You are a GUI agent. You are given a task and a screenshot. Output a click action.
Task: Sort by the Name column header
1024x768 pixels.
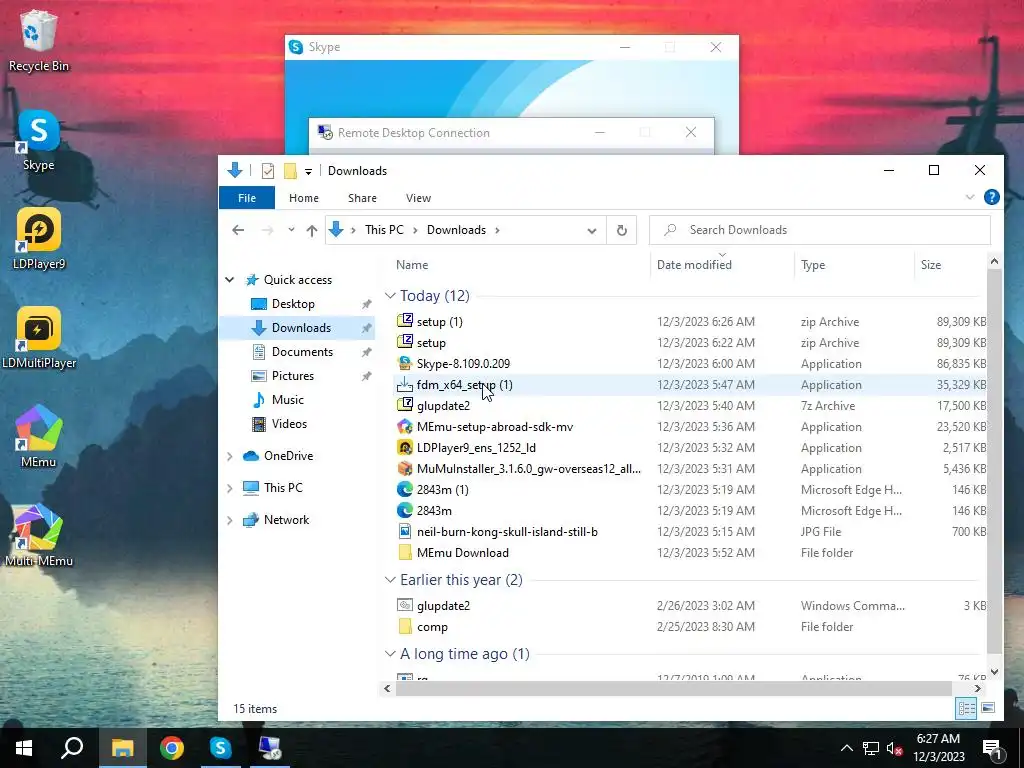pos(412,264)
